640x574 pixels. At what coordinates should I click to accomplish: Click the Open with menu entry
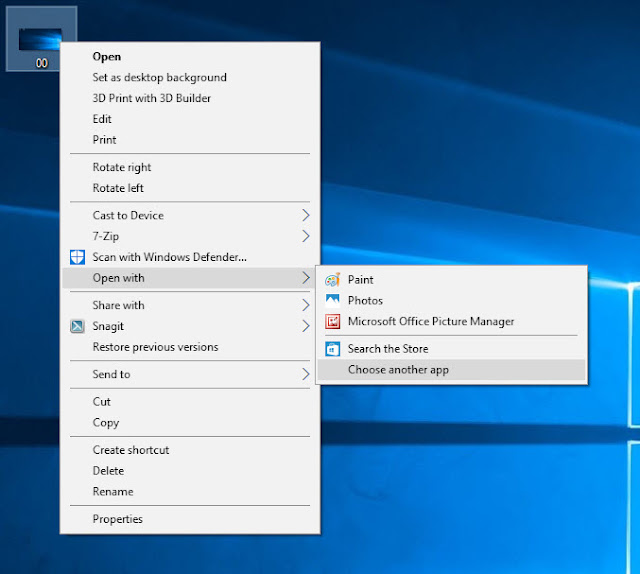tap(190, 278)
